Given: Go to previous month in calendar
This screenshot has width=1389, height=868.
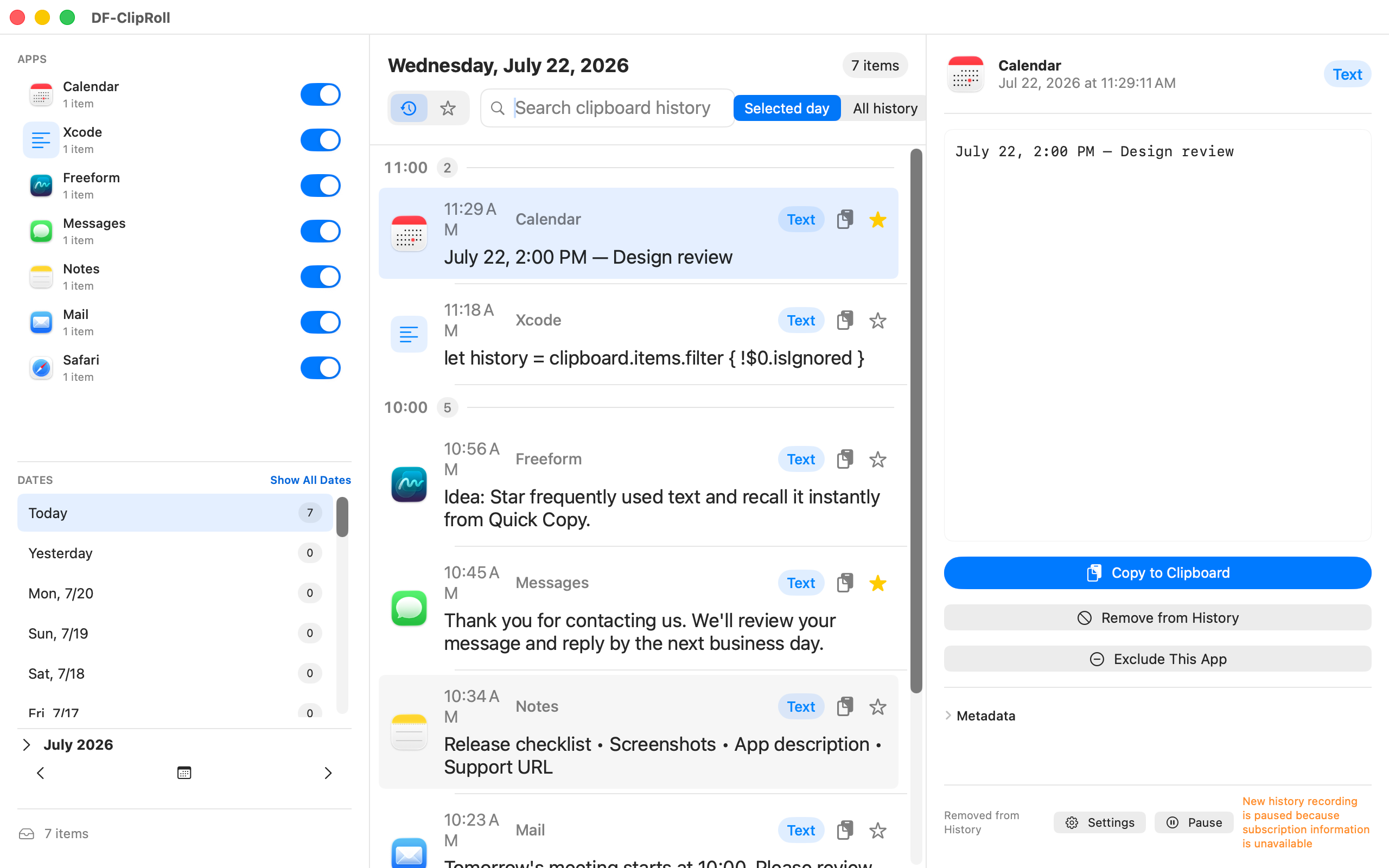Looking at the screenshot, I should (x=40, y=773).
